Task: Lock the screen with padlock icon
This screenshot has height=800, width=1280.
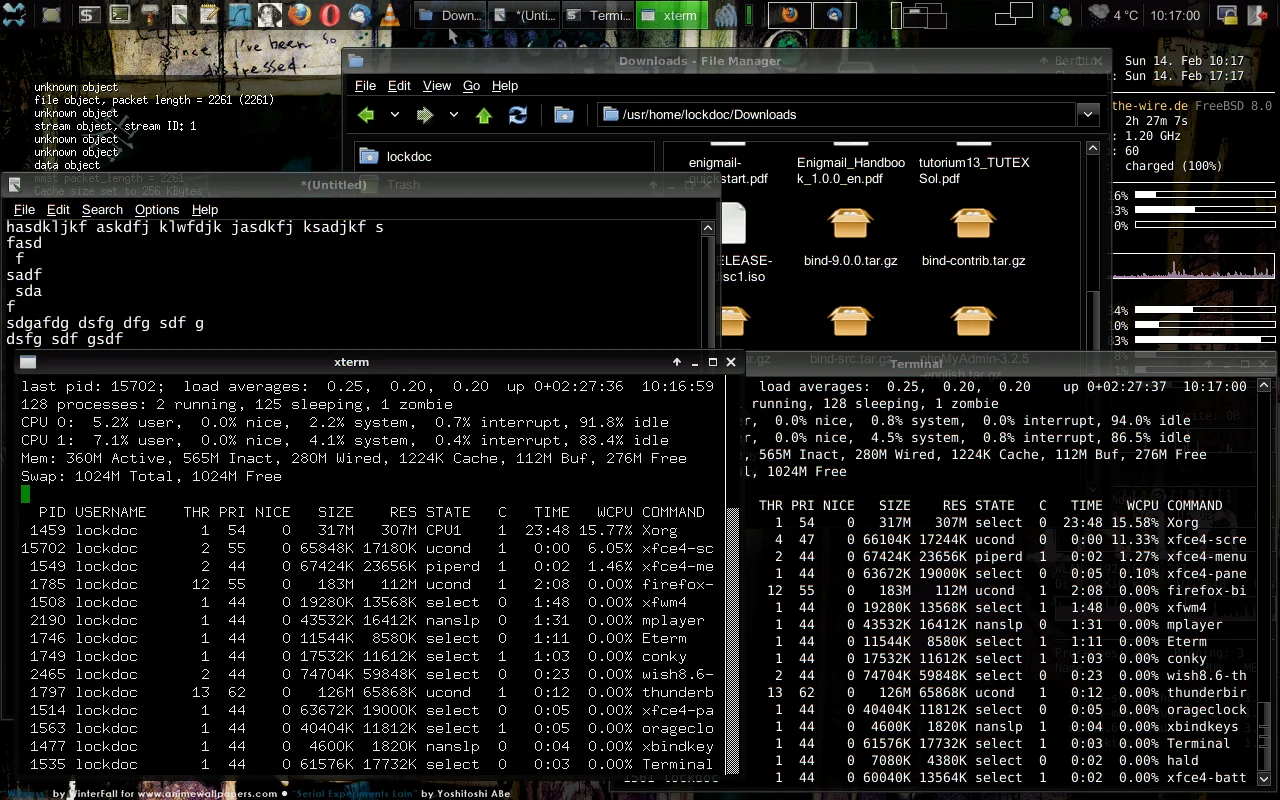Action: tap(1227, 15)
